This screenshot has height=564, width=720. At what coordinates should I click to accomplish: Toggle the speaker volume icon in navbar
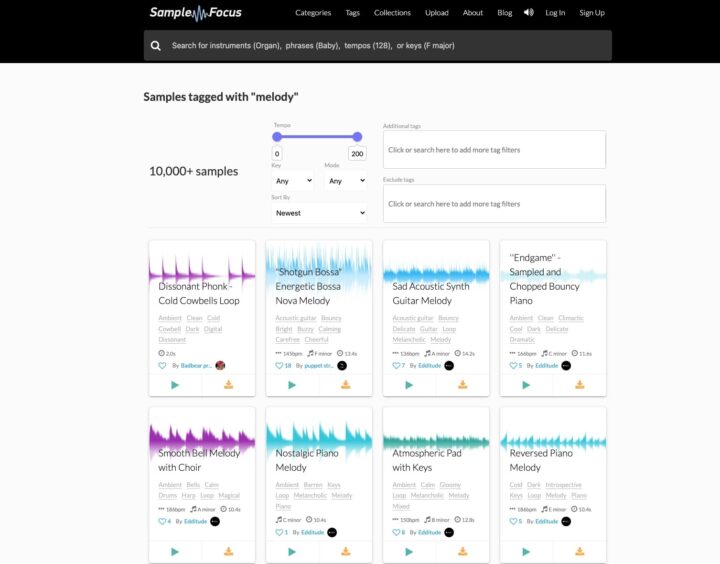coord(528,13)
